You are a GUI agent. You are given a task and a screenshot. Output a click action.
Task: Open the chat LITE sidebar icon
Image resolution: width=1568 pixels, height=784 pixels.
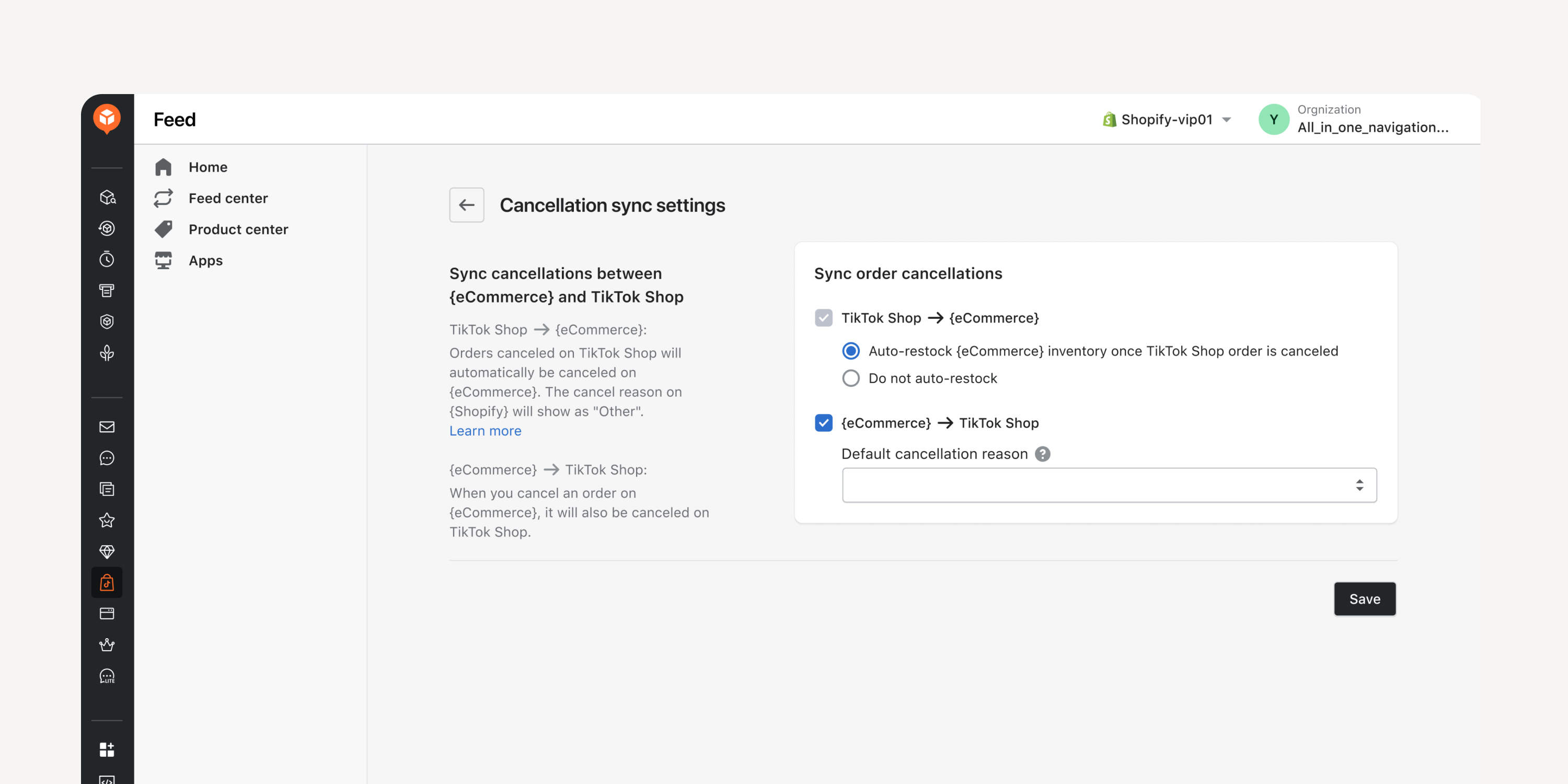(x=107, y=676)
